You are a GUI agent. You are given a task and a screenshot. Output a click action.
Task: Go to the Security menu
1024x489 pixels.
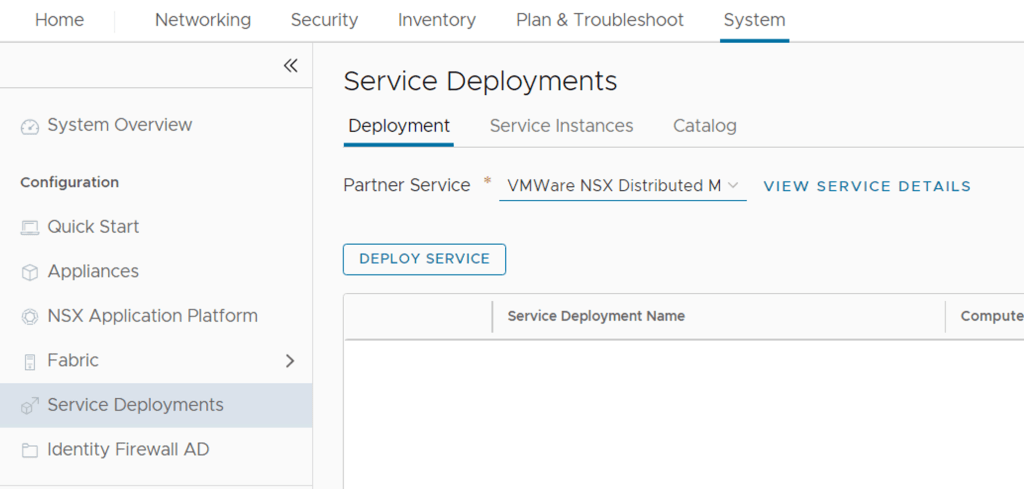tap(324, 20)
